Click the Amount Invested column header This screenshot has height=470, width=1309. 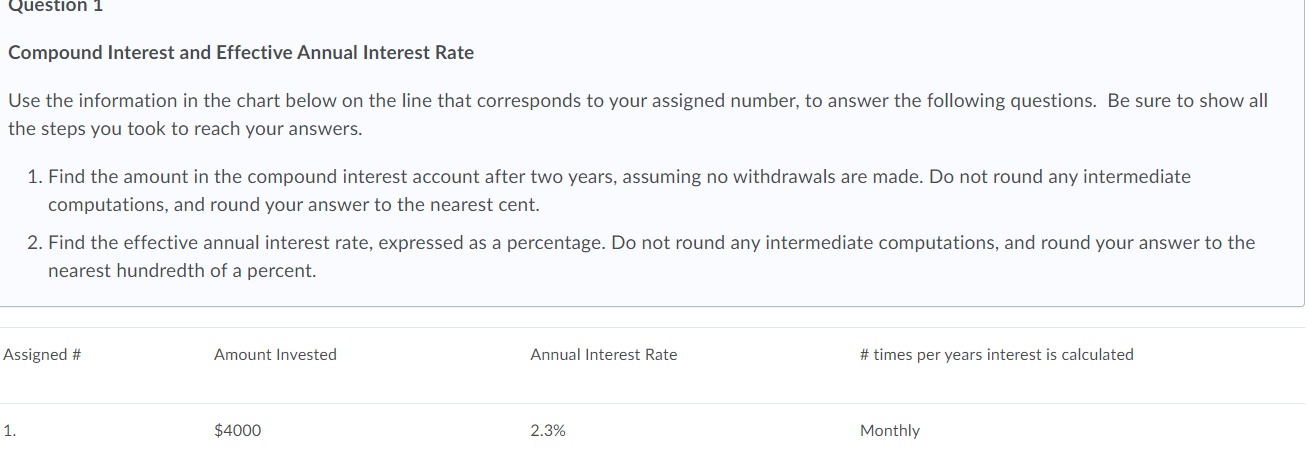(275, 354)
